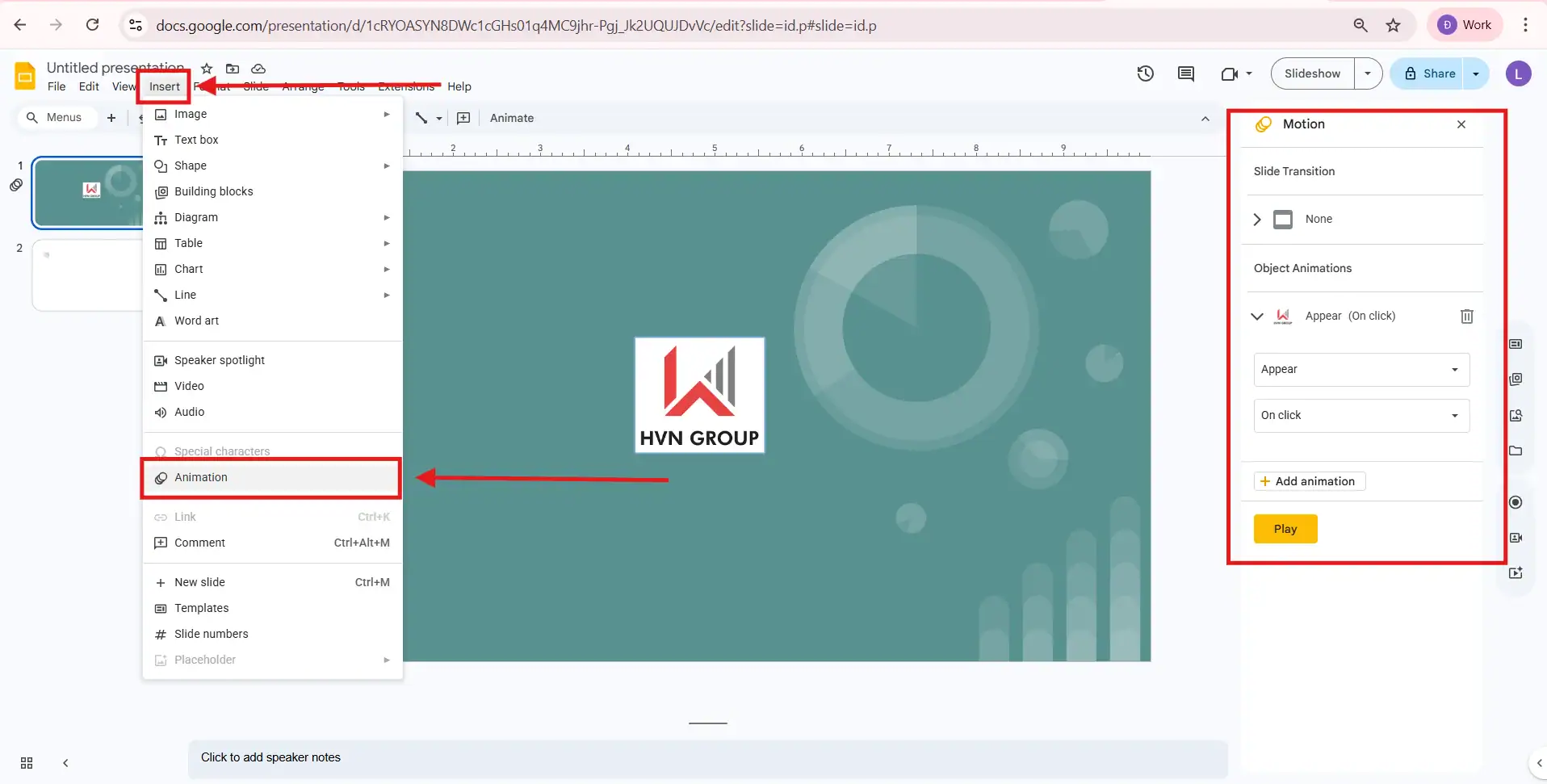Expand the Slide Transition None options
The width and height of the screenshot is (1547, 784).
[x=1256, y=219]
